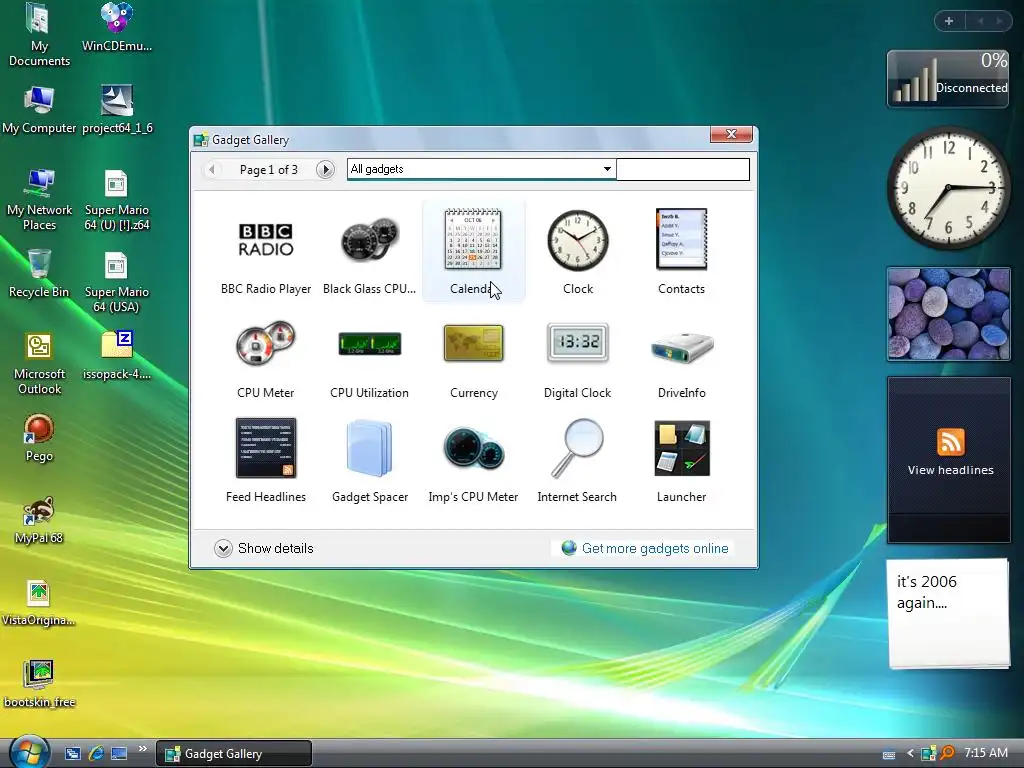This screenshot has height=768, width=1024.
Task: Select the Recycle Bin icon
Action: [39, 274]
